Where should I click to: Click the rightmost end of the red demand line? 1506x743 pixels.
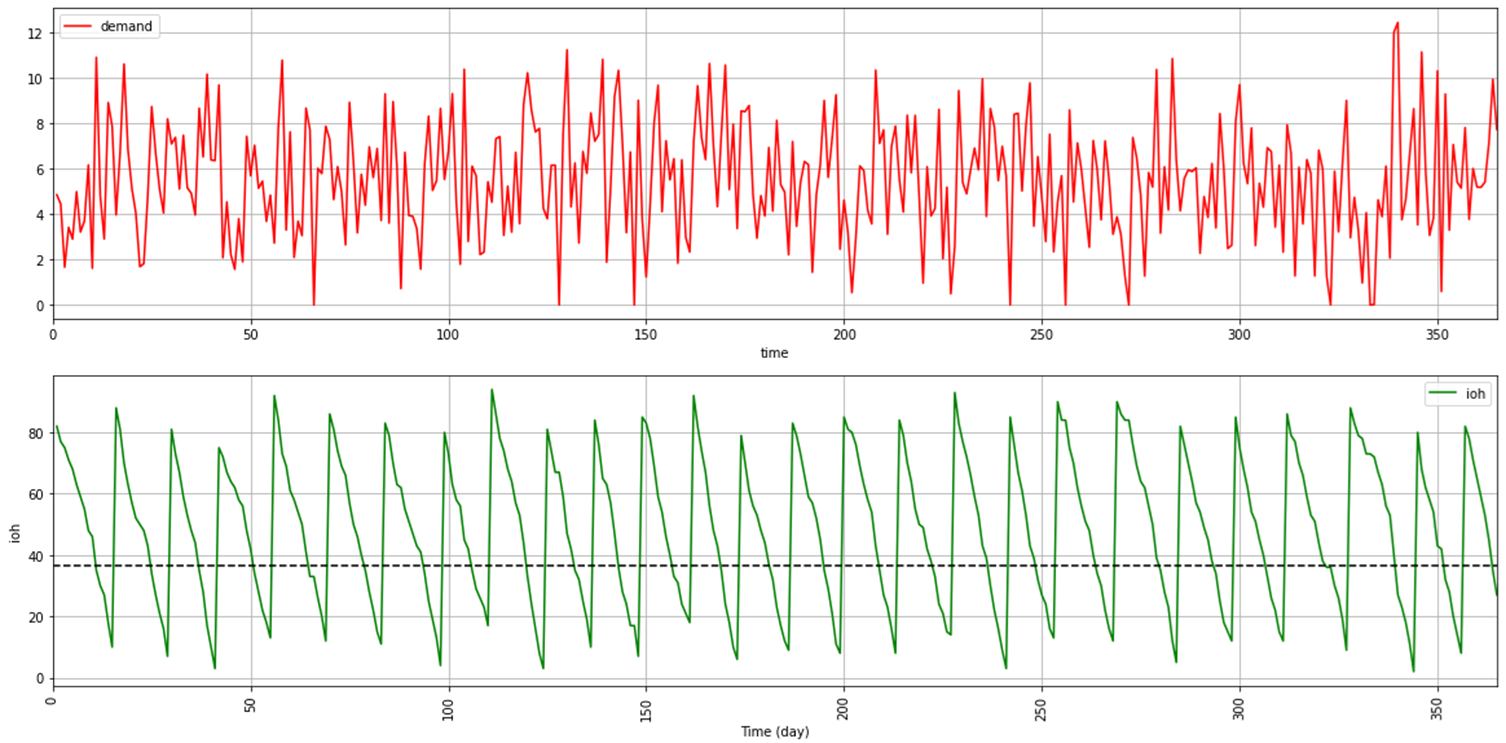1496,130
